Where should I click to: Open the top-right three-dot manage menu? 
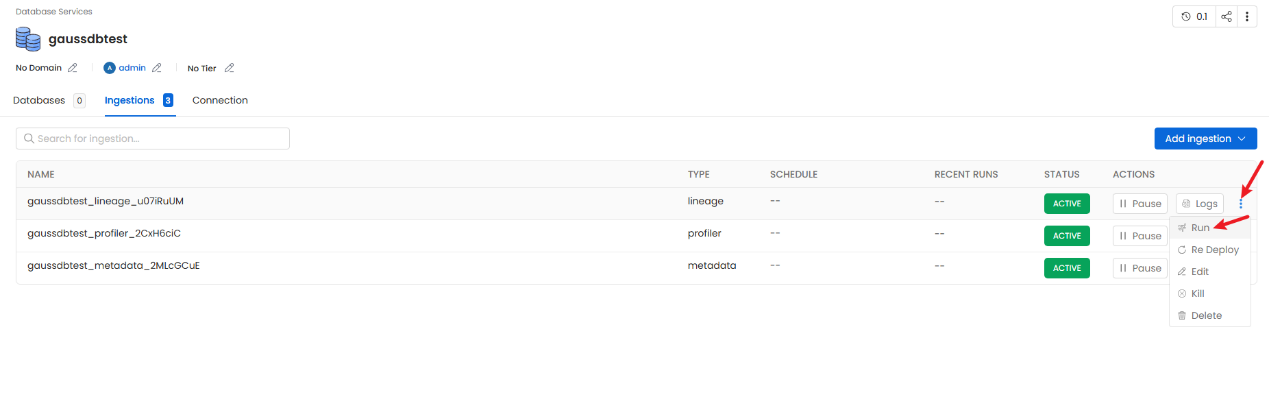pyautogui.click(x=1247, y=17)
